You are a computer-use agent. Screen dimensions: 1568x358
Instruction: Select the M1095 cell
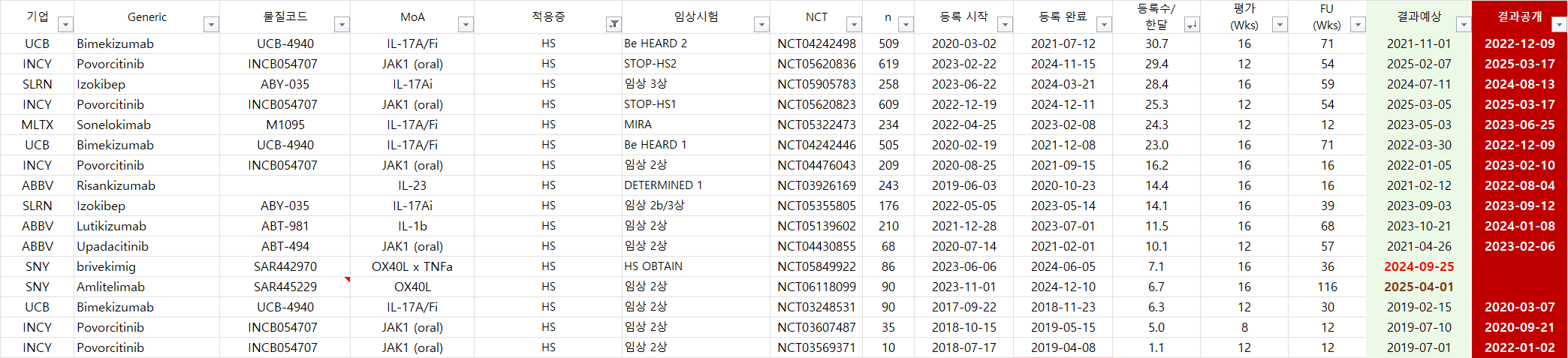click(x=285, y=125)
